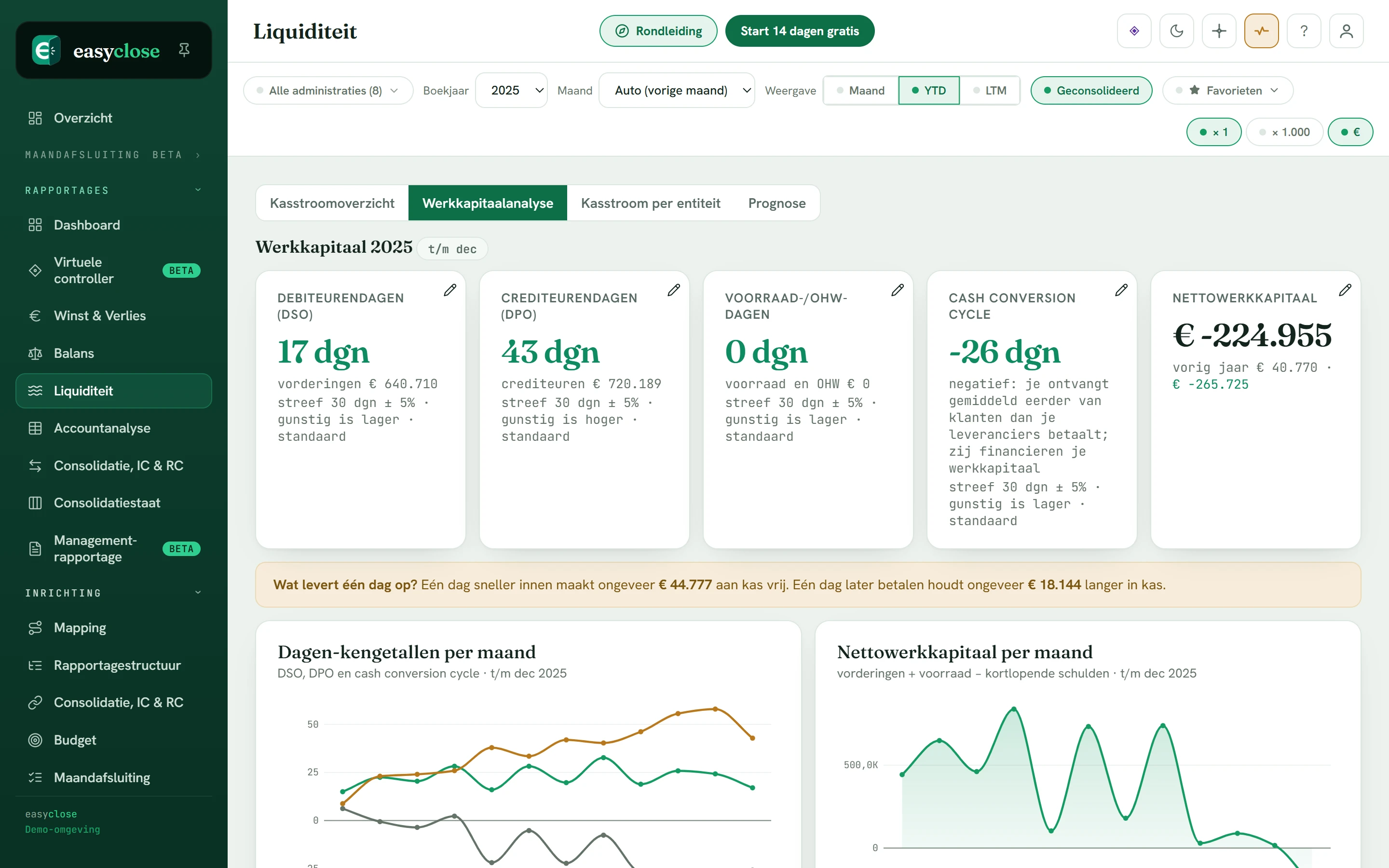
Task: Open the activity pulse icon button
Action: [1262, 31]
